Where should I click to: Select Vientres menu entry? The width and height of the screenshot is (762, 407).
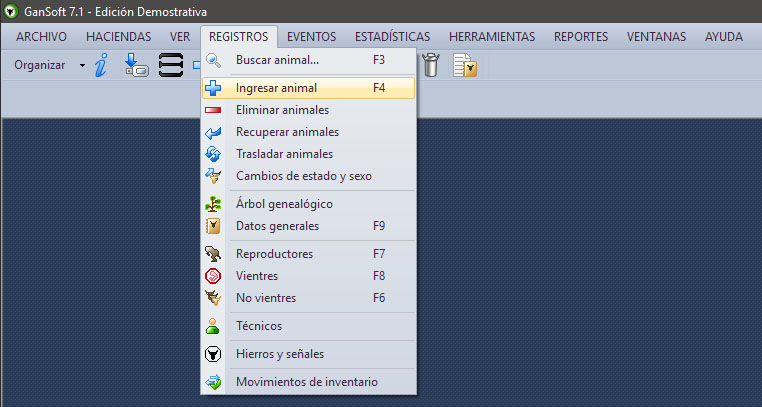tap(309, 276)
